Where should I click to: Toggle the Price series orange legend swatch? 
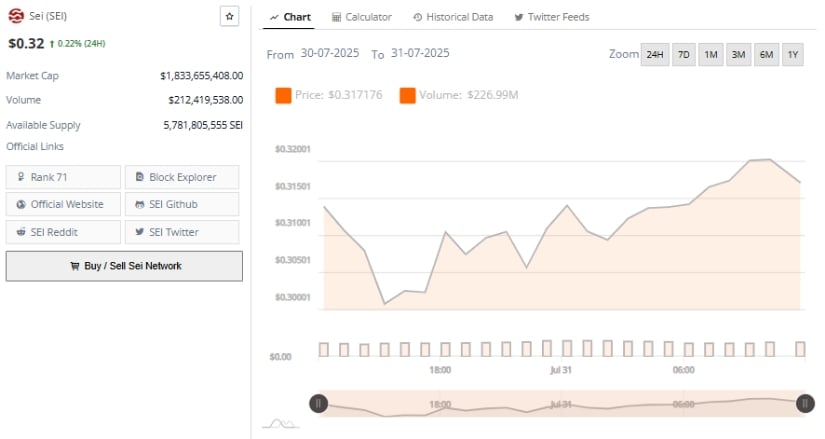tap(283, 95)
